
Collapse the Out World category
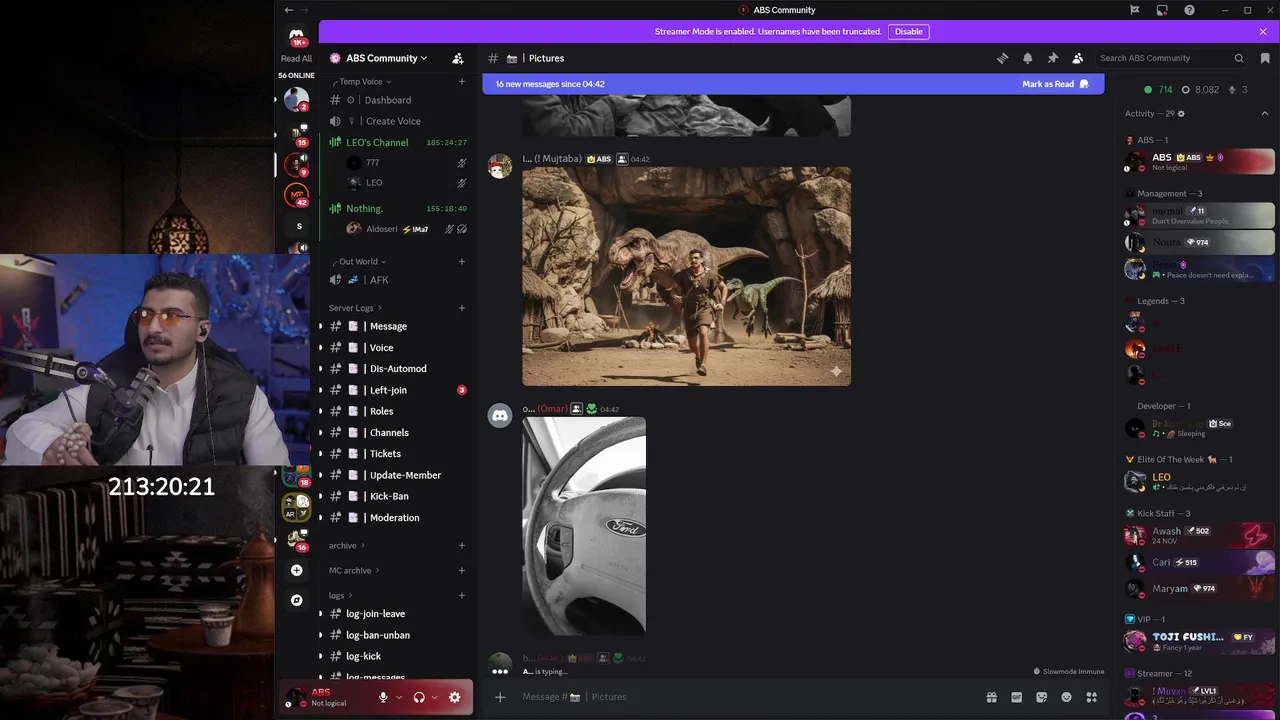(358, 261)
